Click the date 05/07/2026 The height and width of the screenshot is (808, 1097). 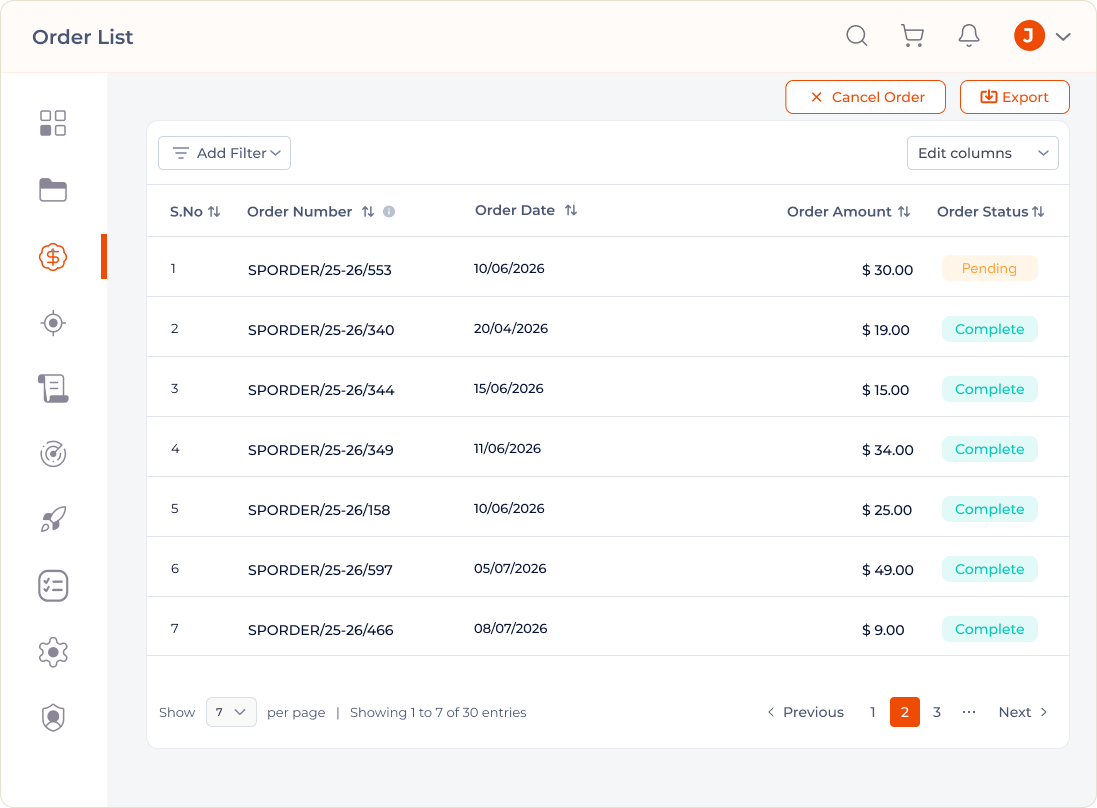pos(510,569)
